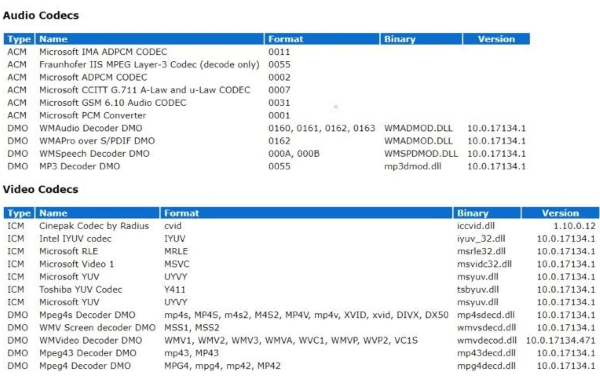600x376 pixels.
Task: Click MPG4, mpg4, mp42, MP42 format cell
Action: click(x=222, y=366)
